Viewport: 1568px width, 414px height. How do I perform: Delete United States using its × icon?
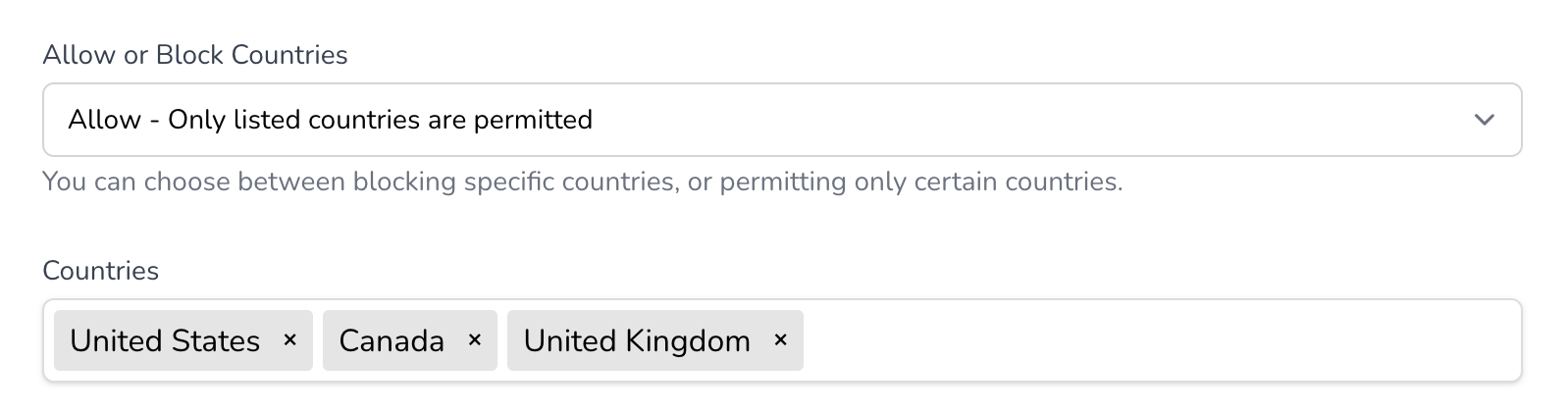click(x=289, y=340)
